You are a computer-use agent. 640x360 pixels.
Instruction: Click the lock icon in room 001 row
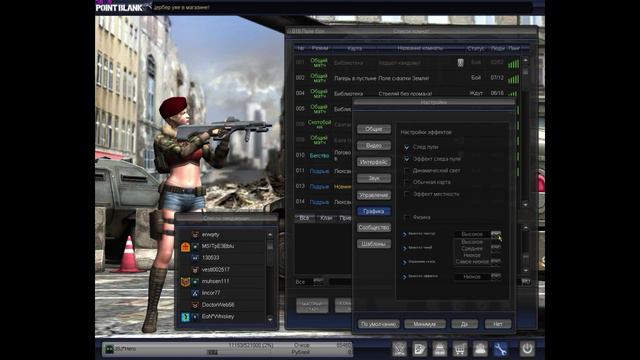coord(460,62)
